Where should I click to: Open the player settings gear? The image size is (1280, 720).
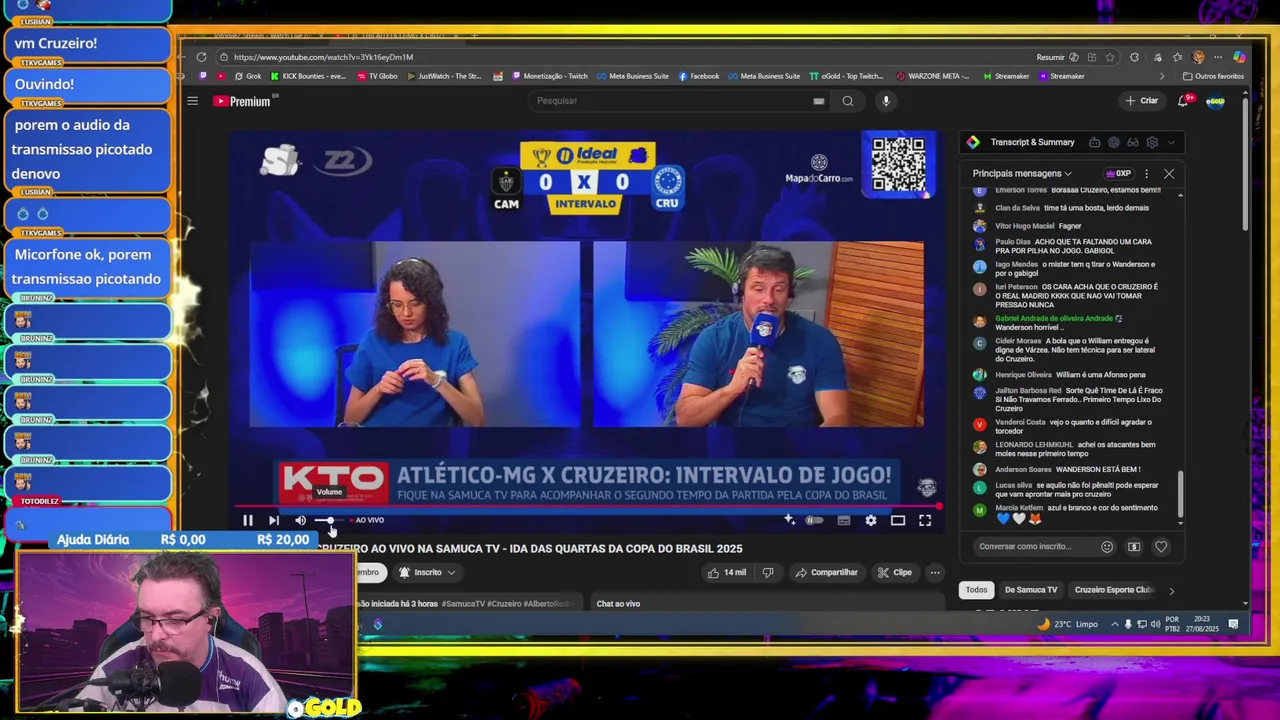(871, 520)
